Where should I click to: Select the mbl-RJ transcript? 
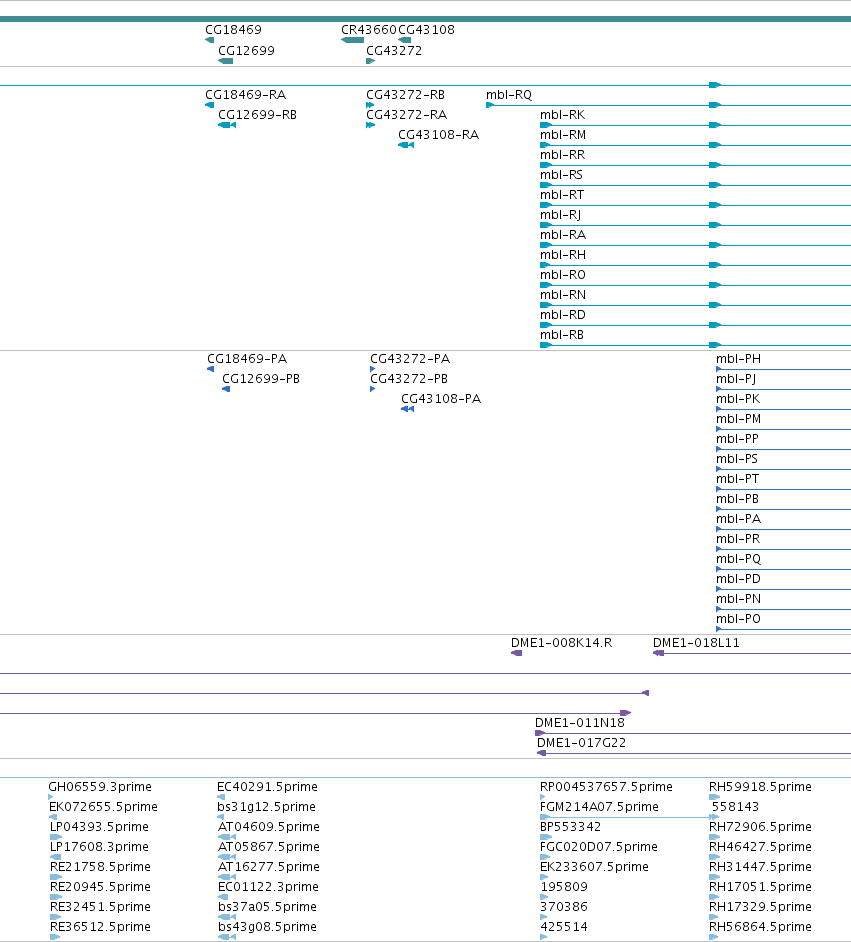pos(560,214)
